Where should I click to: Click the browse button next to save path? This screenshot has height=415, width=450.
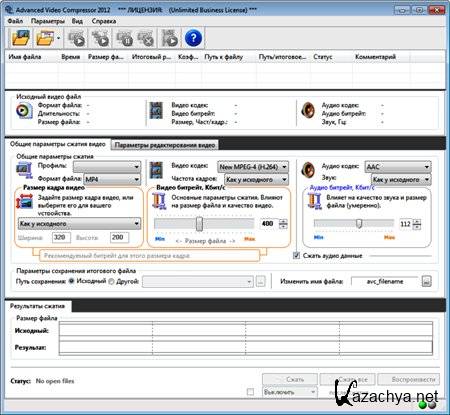260,281
